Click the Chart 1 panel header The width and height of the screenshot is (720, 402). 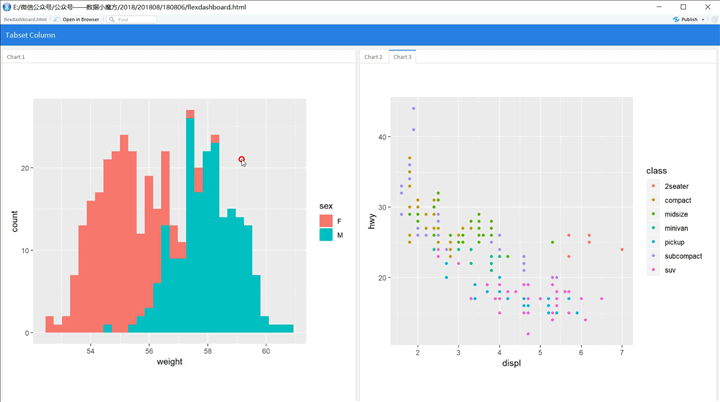tap(16, 57)
